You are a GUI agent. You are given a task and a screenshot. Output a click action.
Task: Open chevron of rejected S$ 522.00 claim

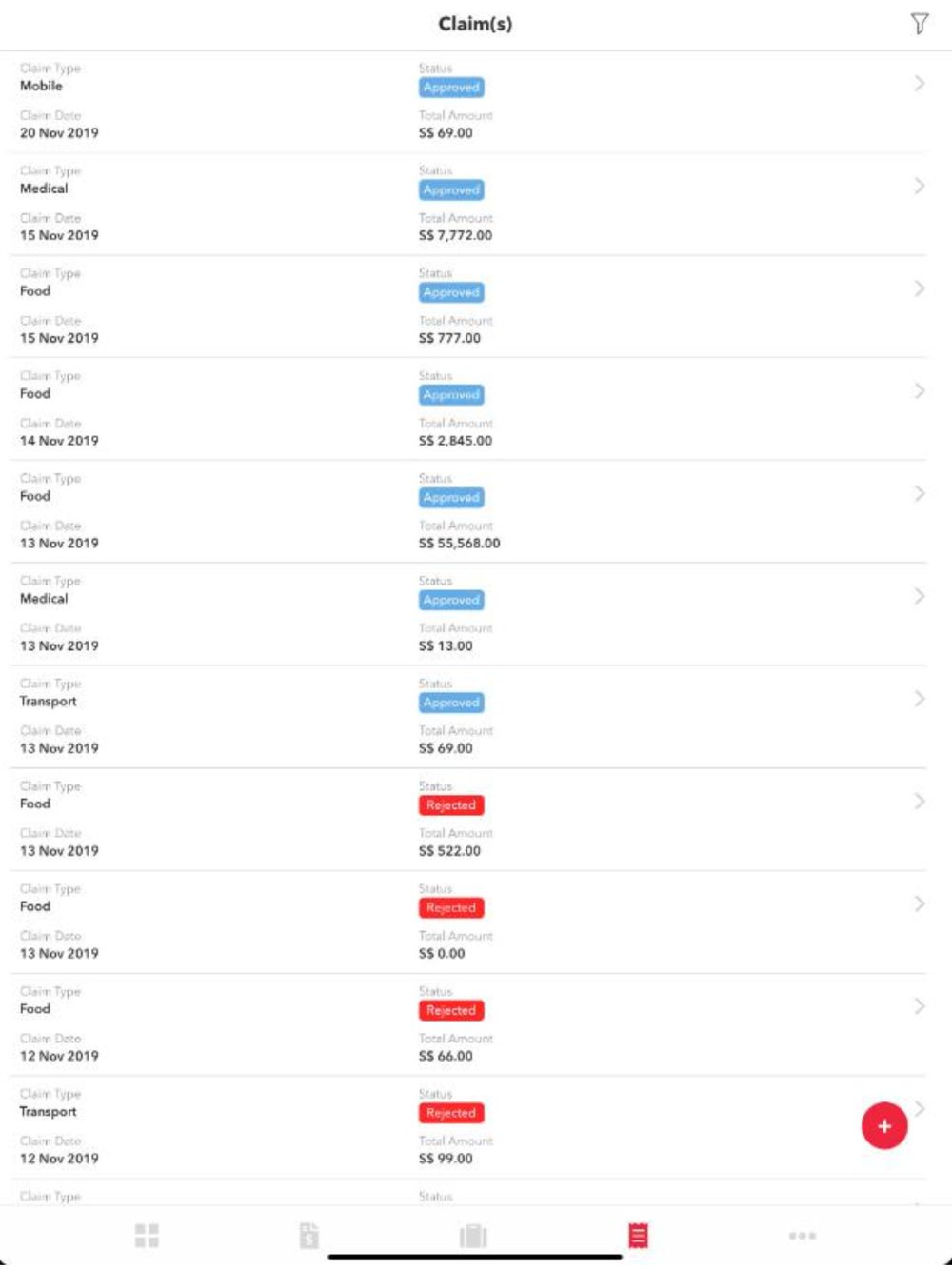[920, 802]
